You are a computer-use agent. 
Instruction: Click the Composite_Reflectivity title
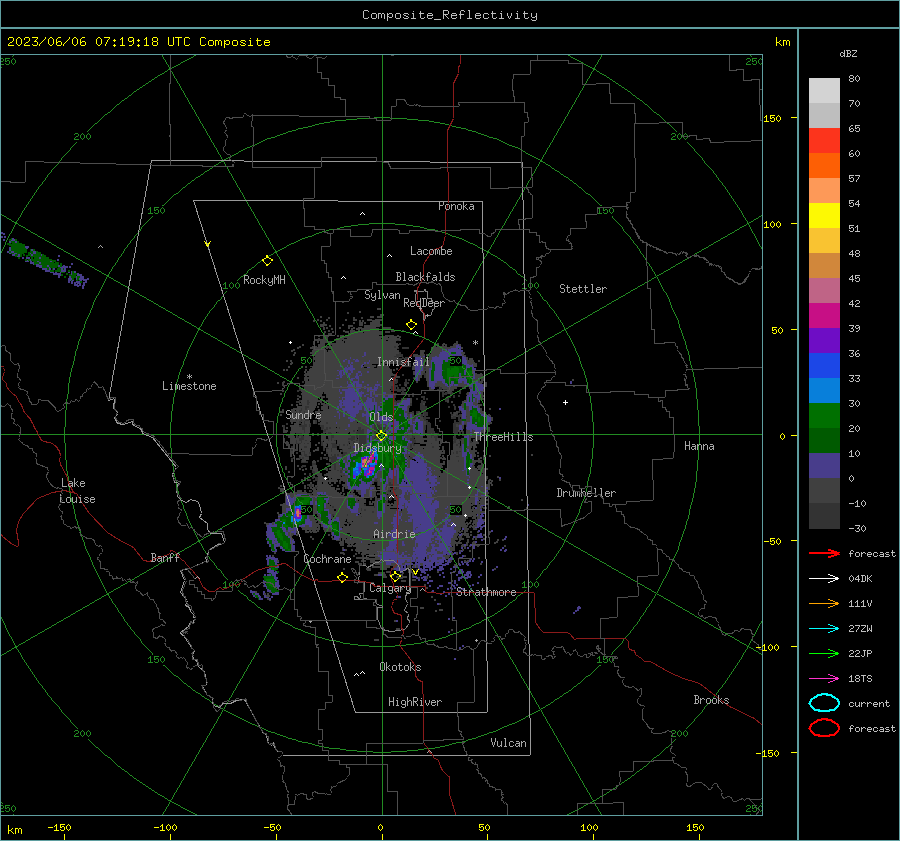pyautogui.click(x=450, y=15)
